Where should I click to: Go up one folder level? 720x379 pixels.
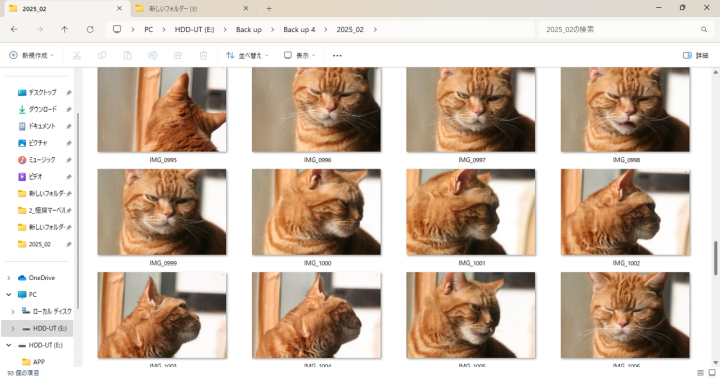[x=65, y=29]
